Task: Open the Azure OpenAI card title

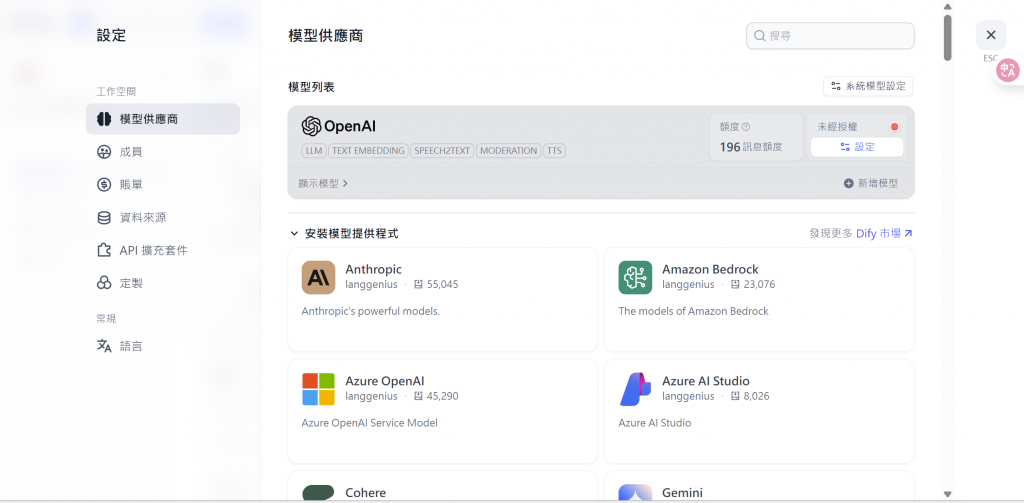Action: [385, 381]
